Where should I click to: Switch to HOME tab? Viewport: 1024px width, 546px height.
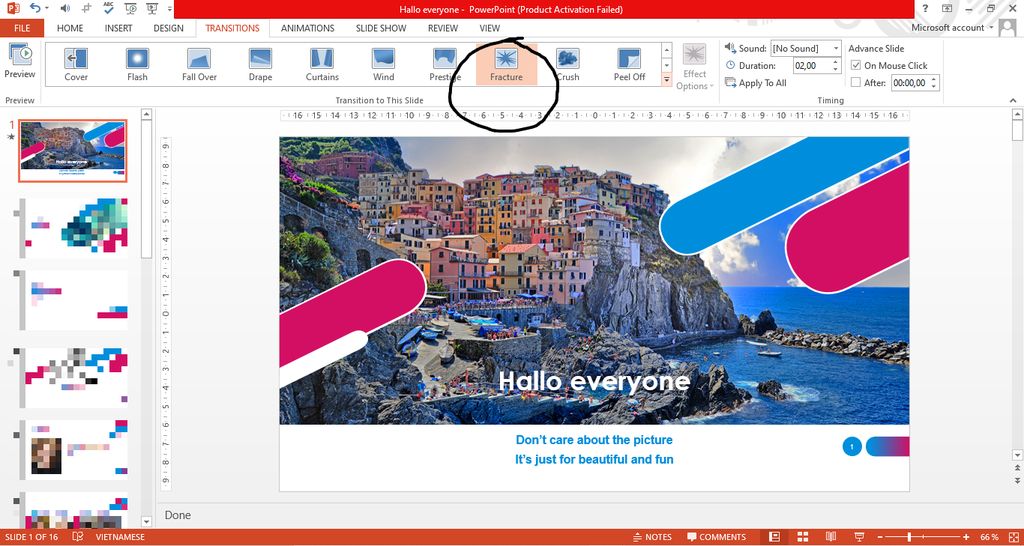70,28
